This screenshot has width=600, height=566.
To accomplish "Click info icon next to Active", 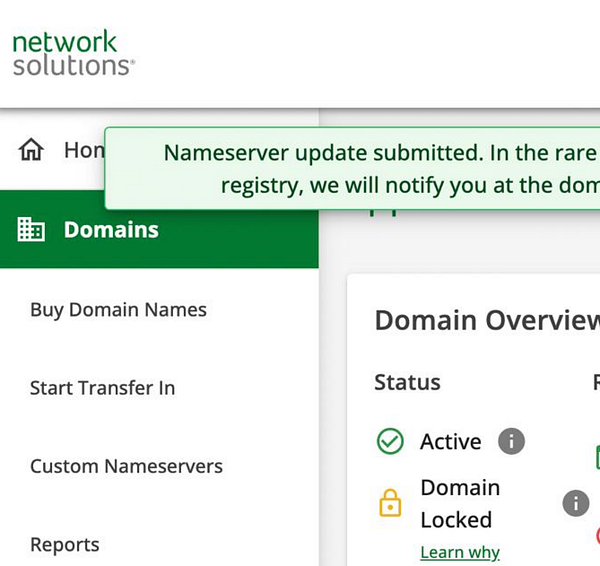I will tap(511, 441).
